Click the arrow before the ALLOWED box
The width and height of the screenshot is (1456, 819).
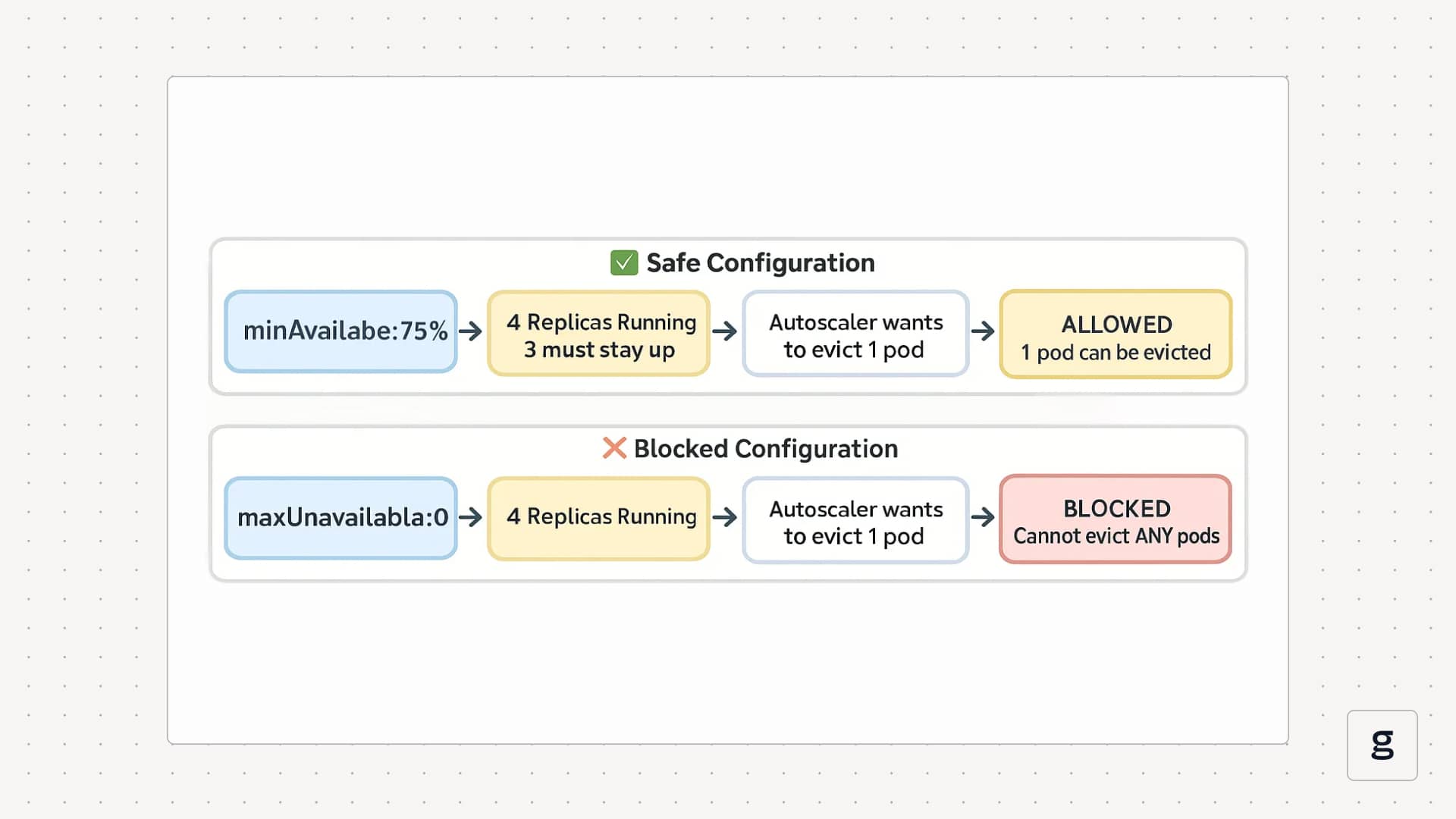[x=983, y=331]
